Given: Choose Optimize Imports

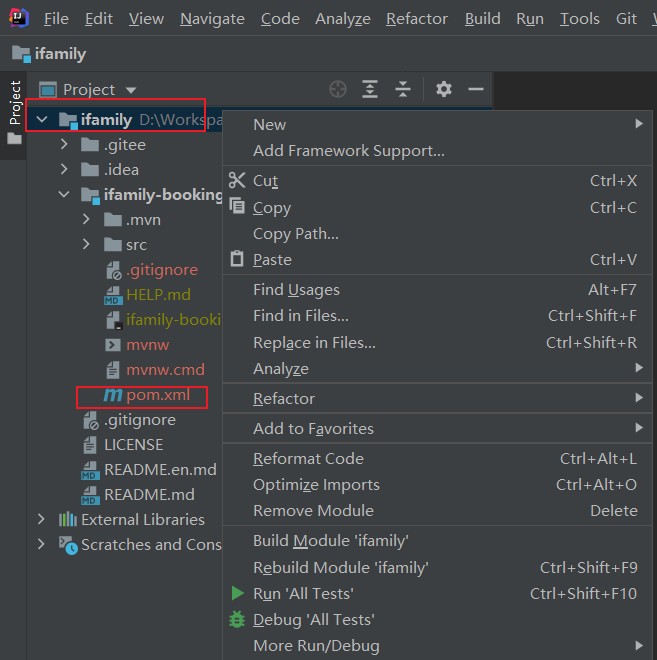Looking at the screenshot, I should pos(437,484).
